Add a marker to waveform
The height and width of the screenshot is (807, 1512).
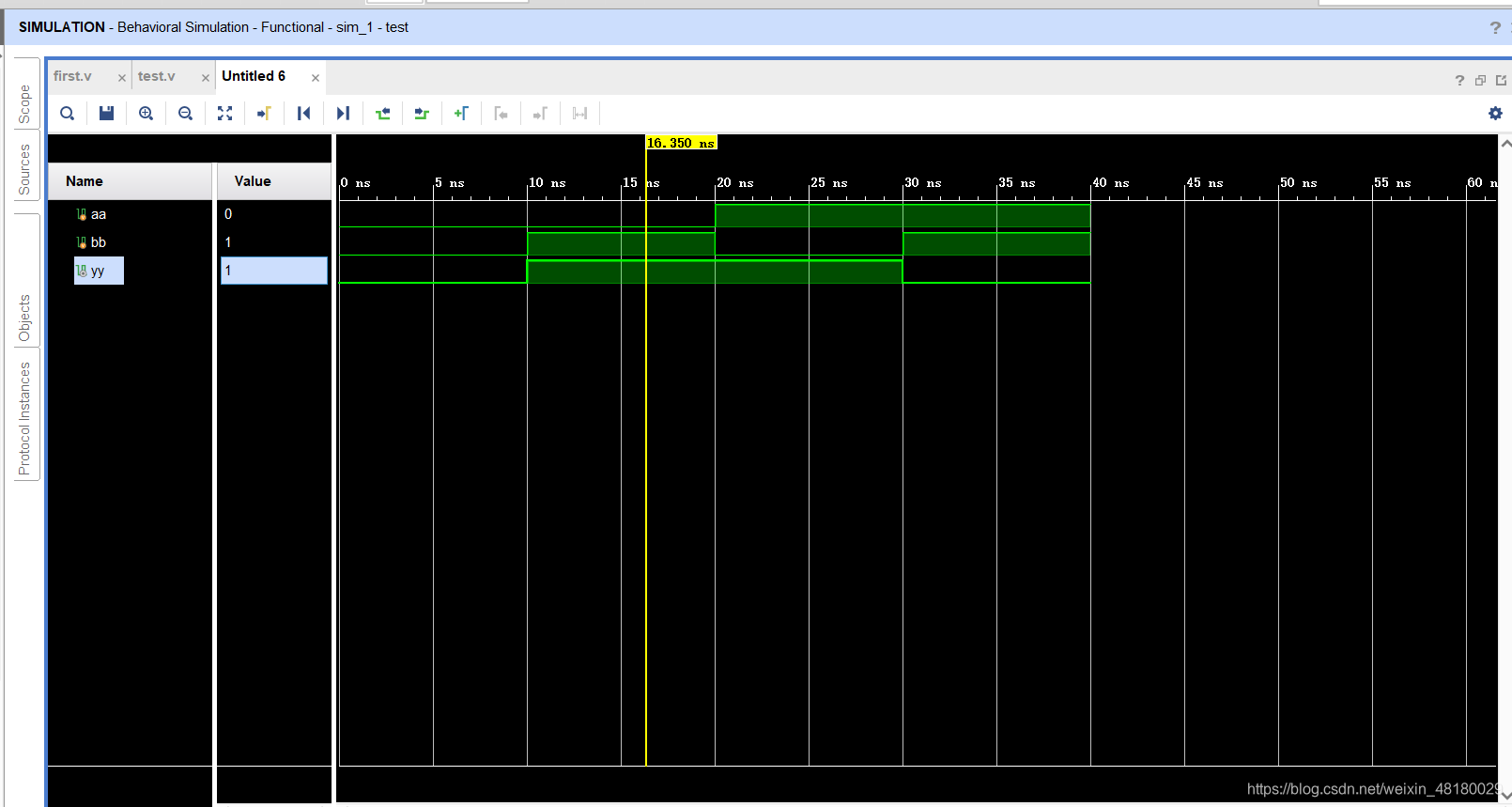click(461, 114)
